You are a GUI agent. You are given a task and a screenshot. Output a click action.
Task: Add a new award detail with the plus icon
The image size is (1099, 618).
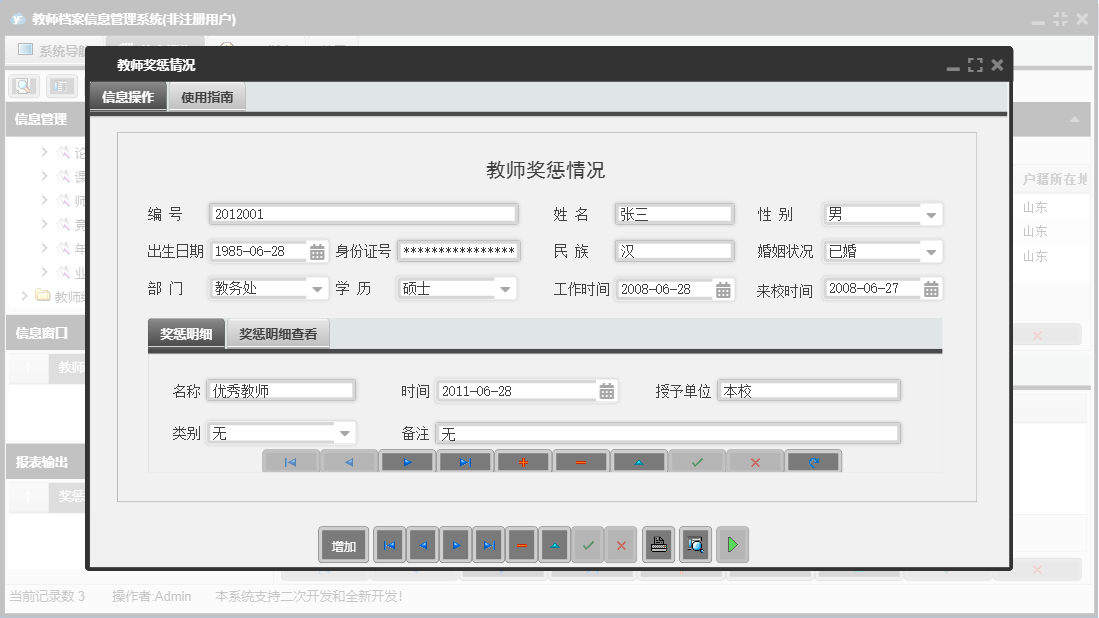coord(523,461)
